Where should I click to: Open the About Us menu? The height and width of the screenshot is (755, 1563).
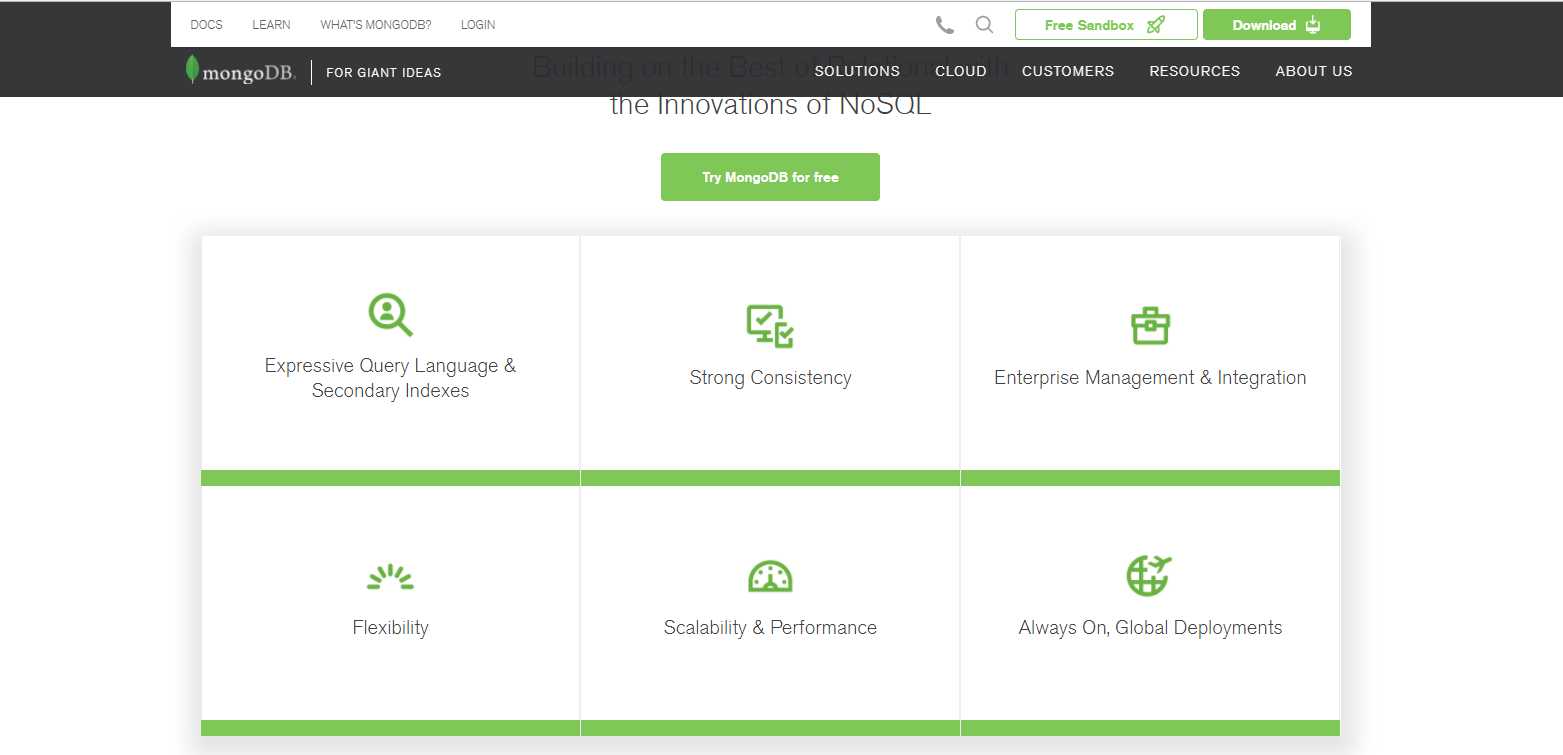(x=1313, y=71)
